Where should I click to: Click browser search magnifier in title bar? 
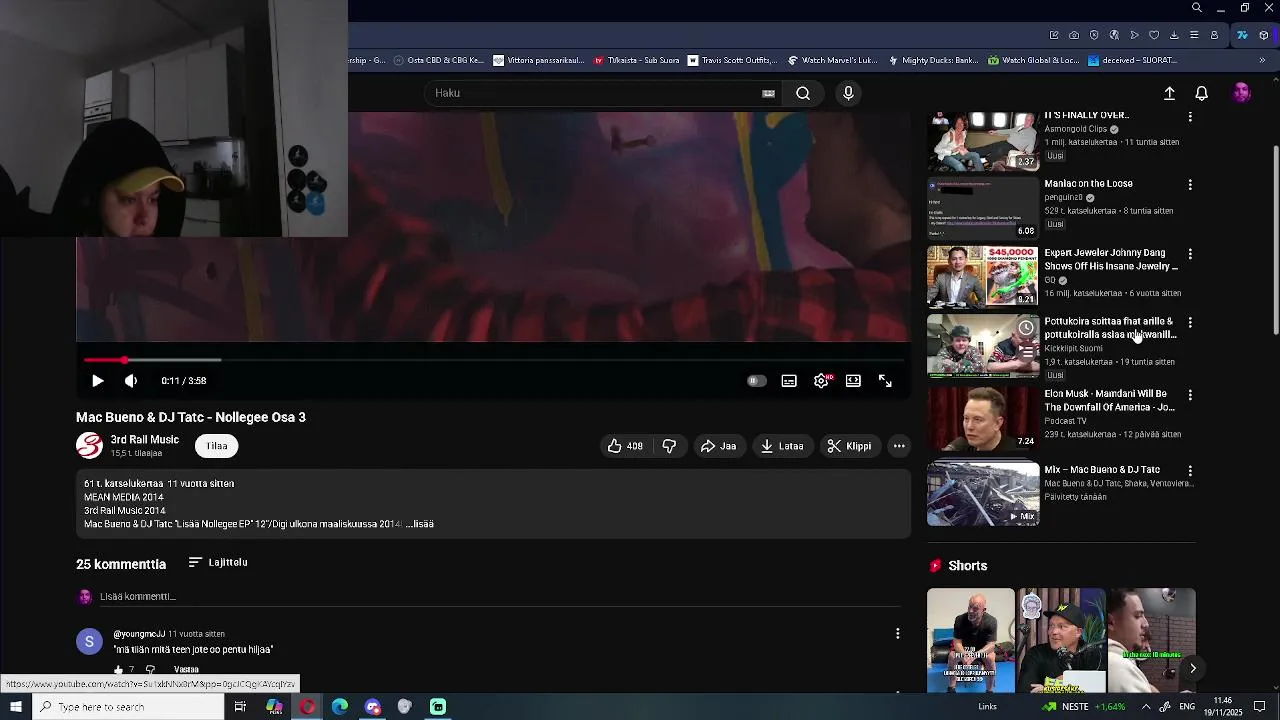click(x=1197, y=8)
